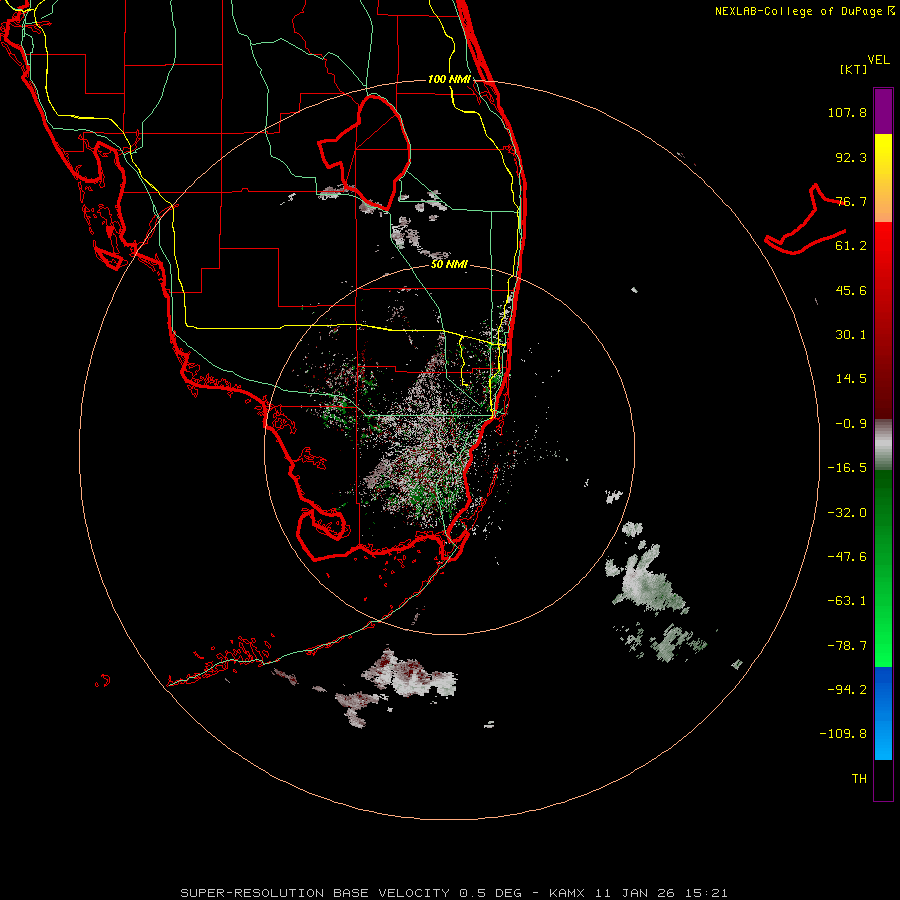The height and width of the screenshot is (900, 900).
Task: Click the offshore echo cluster southeast of Miami
Action: [x=647, y=580]
